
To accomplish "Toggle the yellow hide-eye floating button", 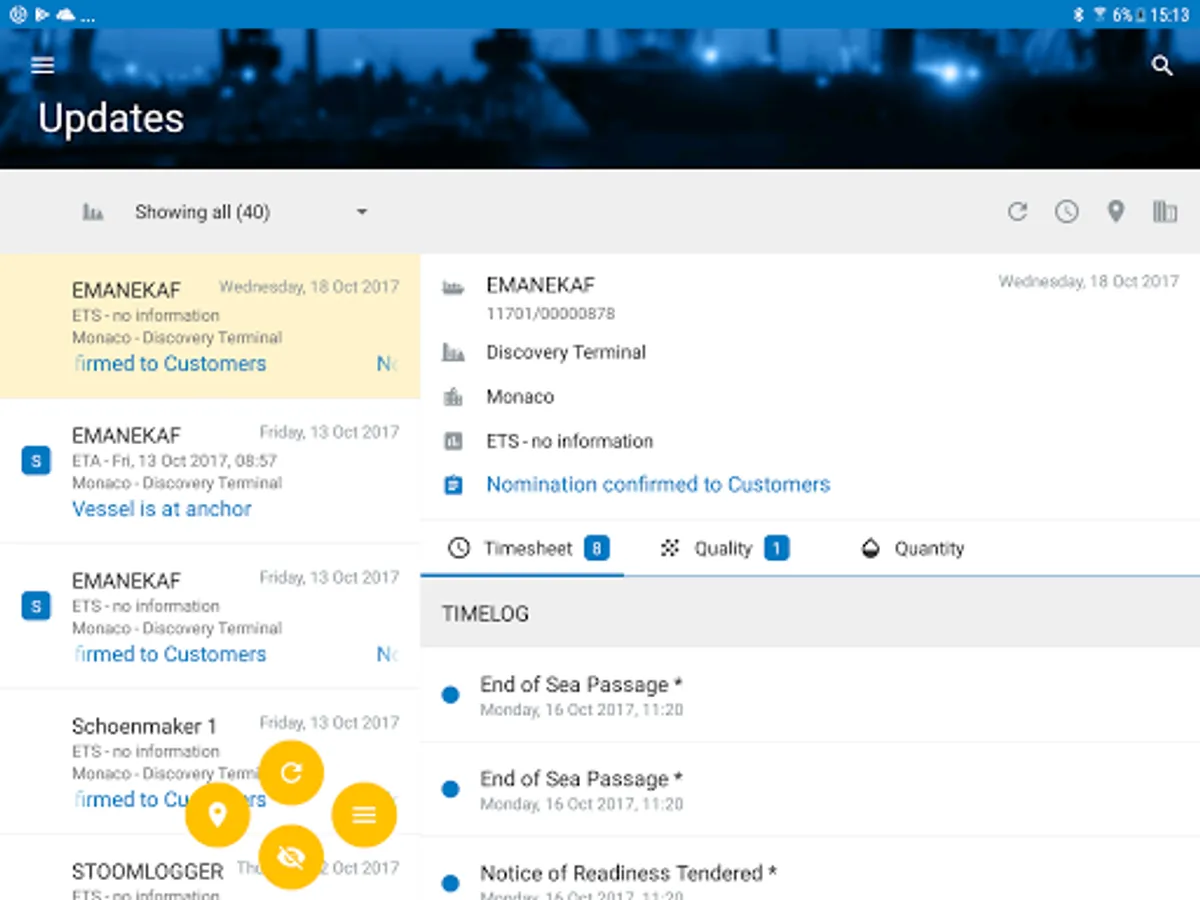I will pos(291,857).
